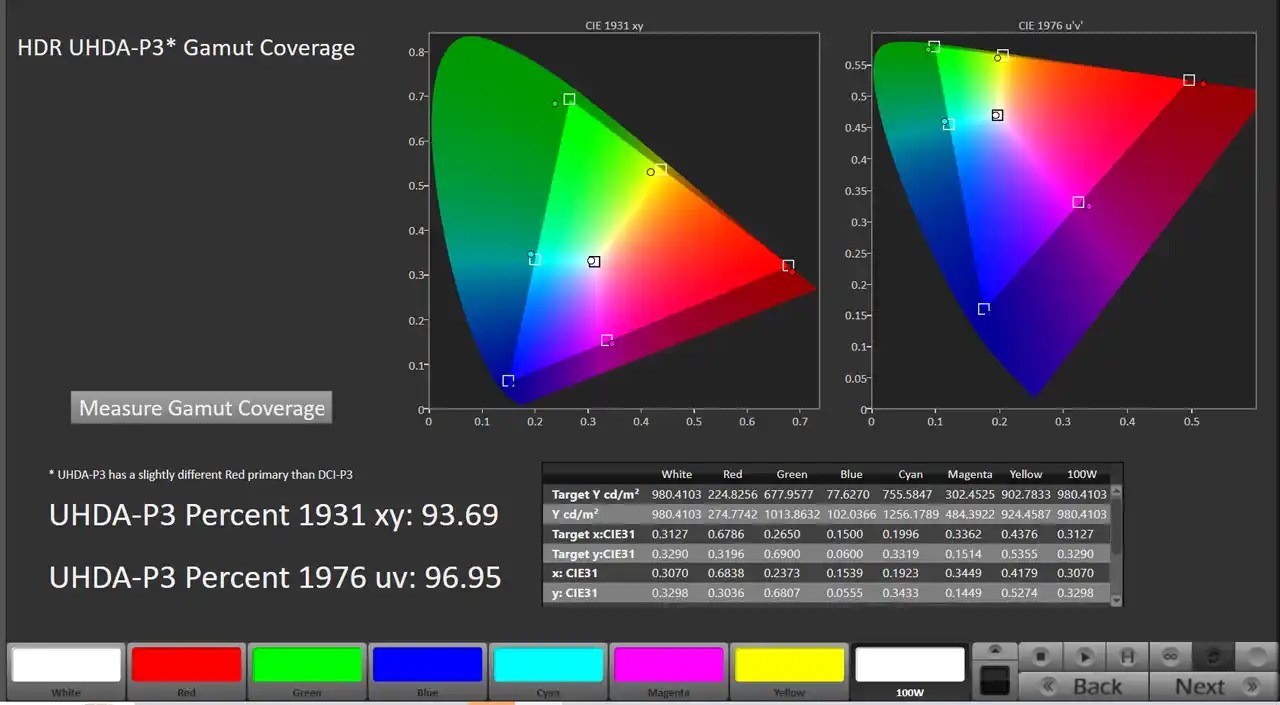Click the stop measurement icon
The image size is (1280, 705).
[x=1041, y=657]
